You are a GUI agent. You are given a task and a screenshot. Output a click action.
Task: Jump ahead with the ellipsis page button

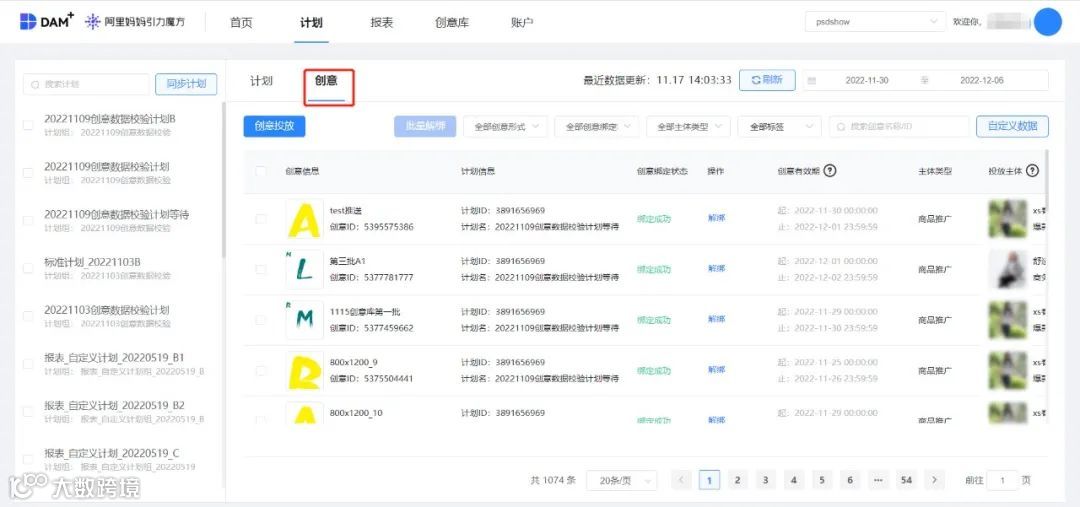(x=878, y=480)
